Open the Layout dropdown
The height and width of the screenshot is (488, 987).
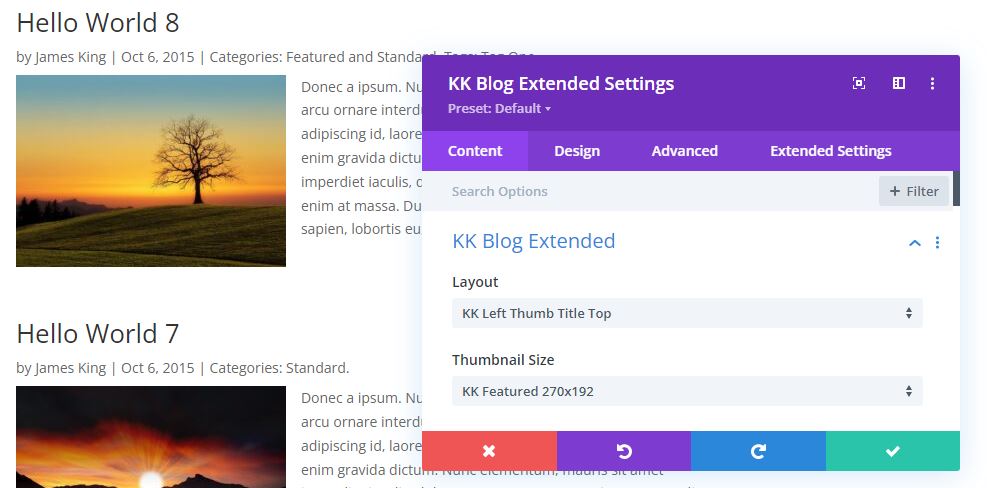pyautogui.click(x=687, y=313)
